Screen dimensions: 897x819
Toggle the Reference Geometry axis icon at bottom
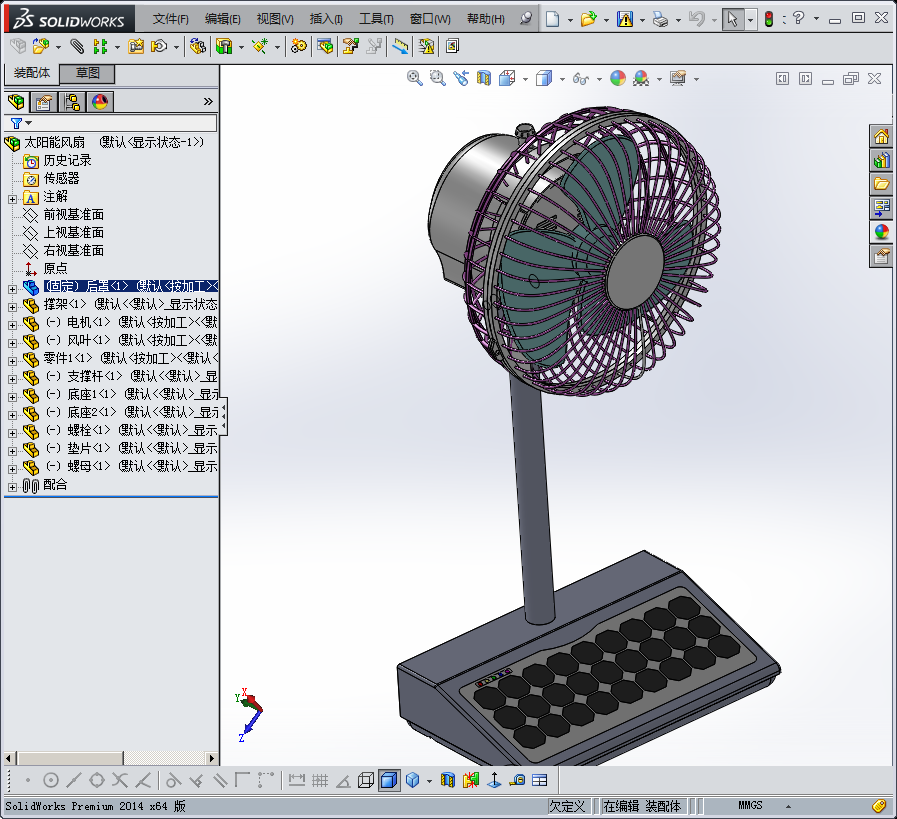point(494,780)
